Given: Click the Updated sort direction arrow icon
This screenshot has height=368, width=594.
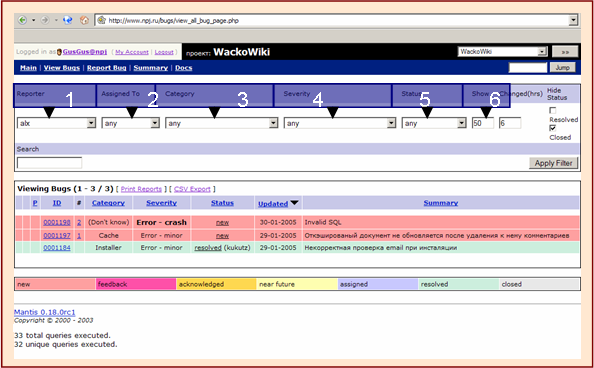Looking at the screenshot, I should tap(294, 203).
